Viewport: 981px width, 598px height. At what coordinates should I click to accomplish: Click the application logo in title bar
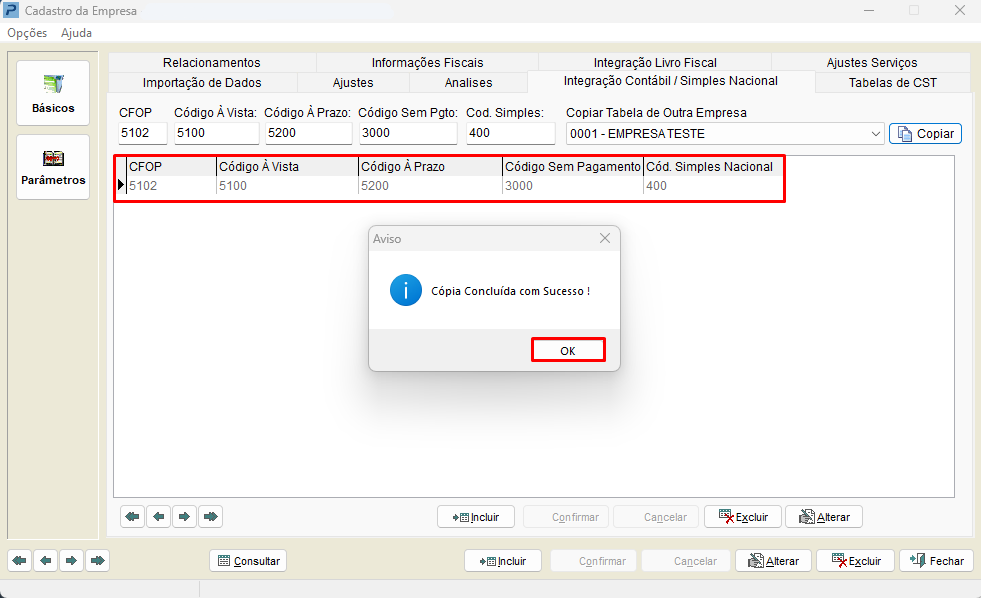point(11,11)
